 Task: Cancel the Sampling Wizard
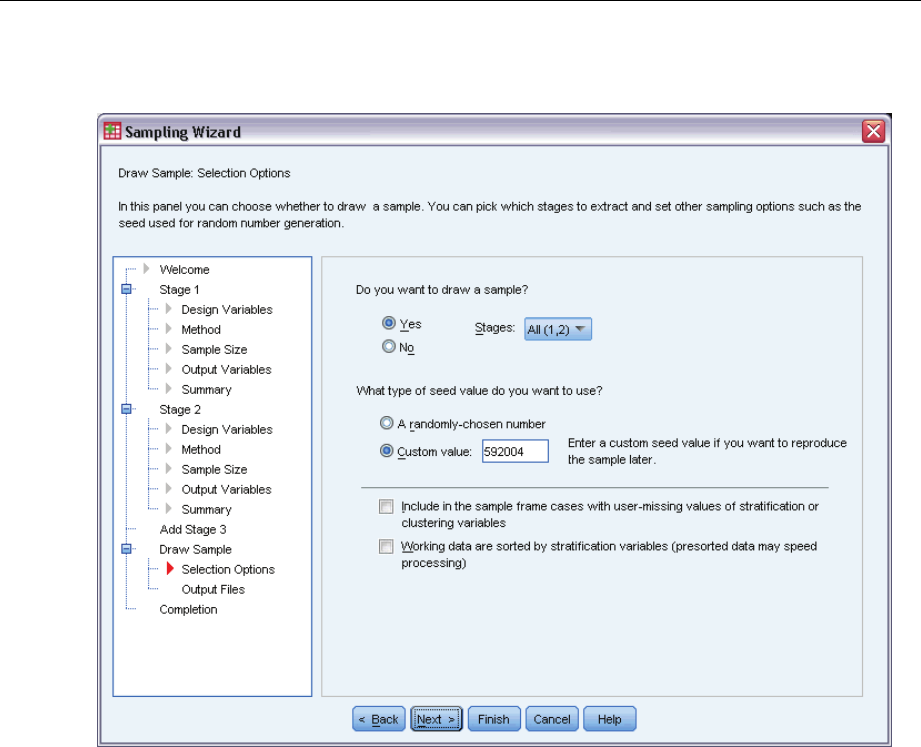[552, 719]
